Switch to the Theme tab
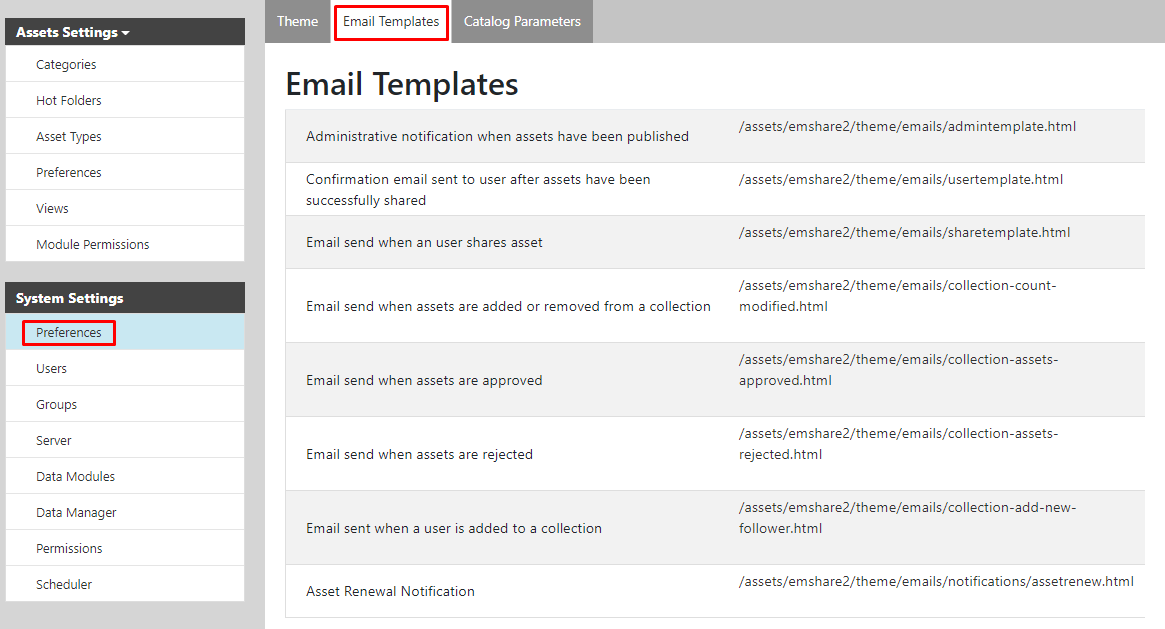 297,20
